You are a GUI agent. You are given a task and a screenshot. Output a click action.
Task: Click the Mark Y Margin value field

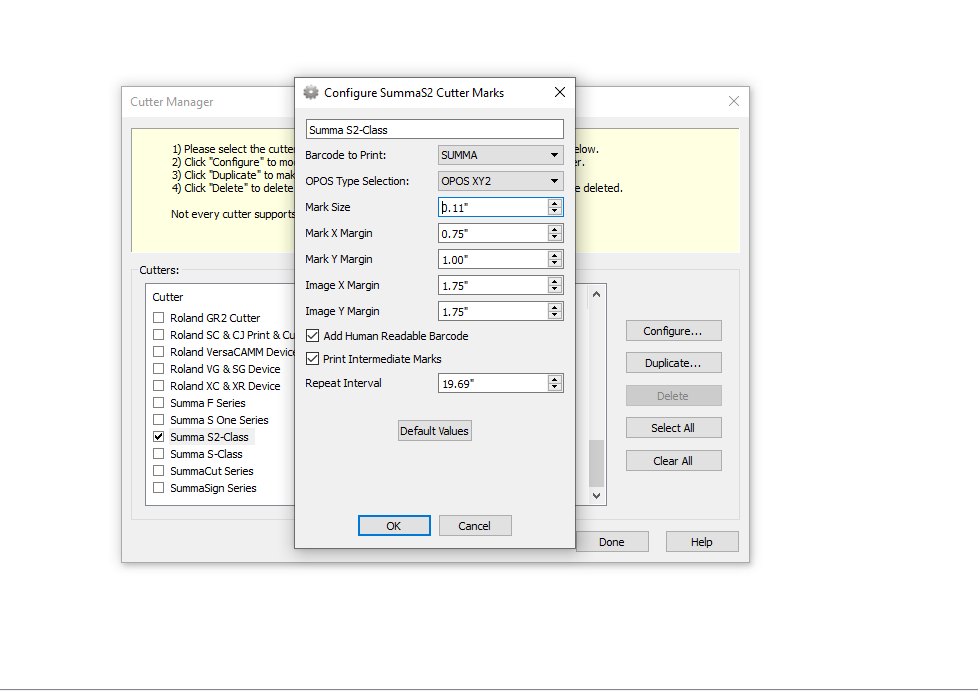493,259
